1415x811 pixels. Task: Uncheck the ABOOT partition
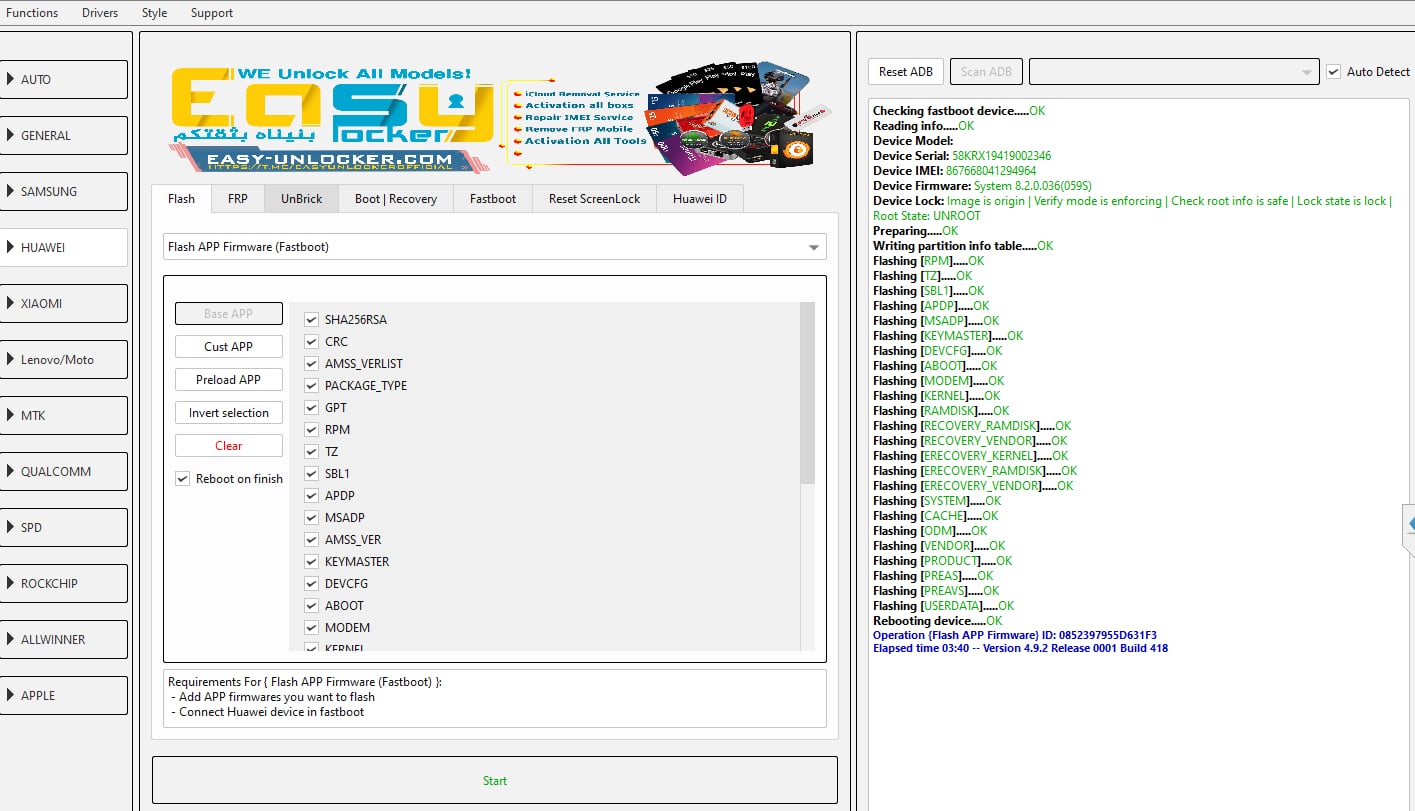pos(312,606)
